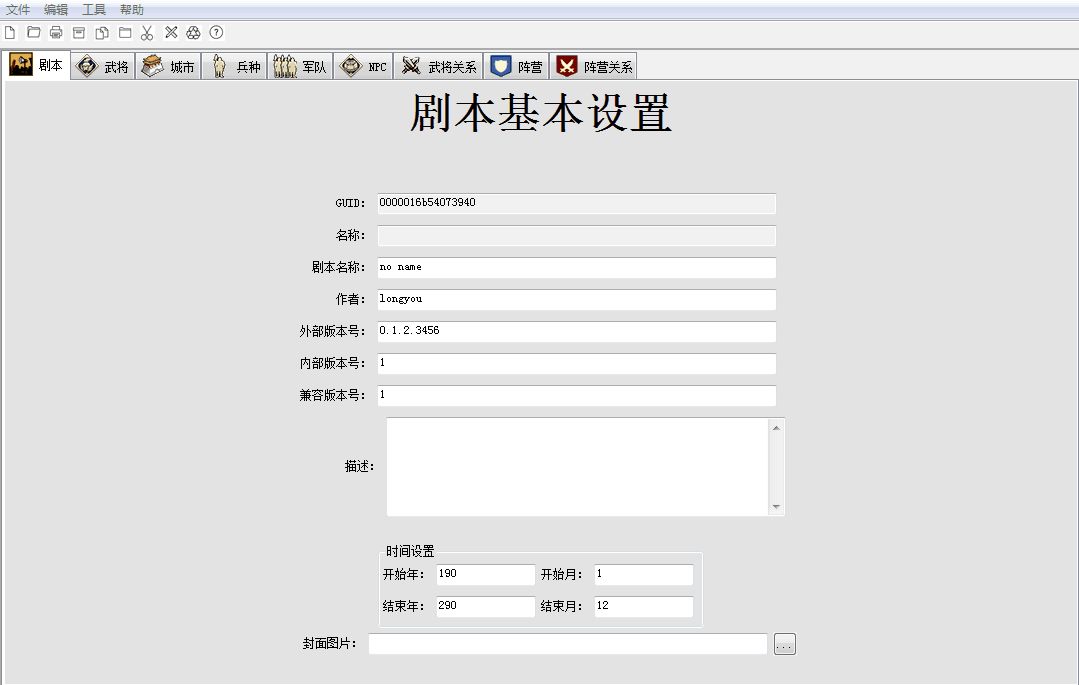Click the new document toolbar icon
The height and width of the screenshot is (685, 1079).
(x=10, y=32)
